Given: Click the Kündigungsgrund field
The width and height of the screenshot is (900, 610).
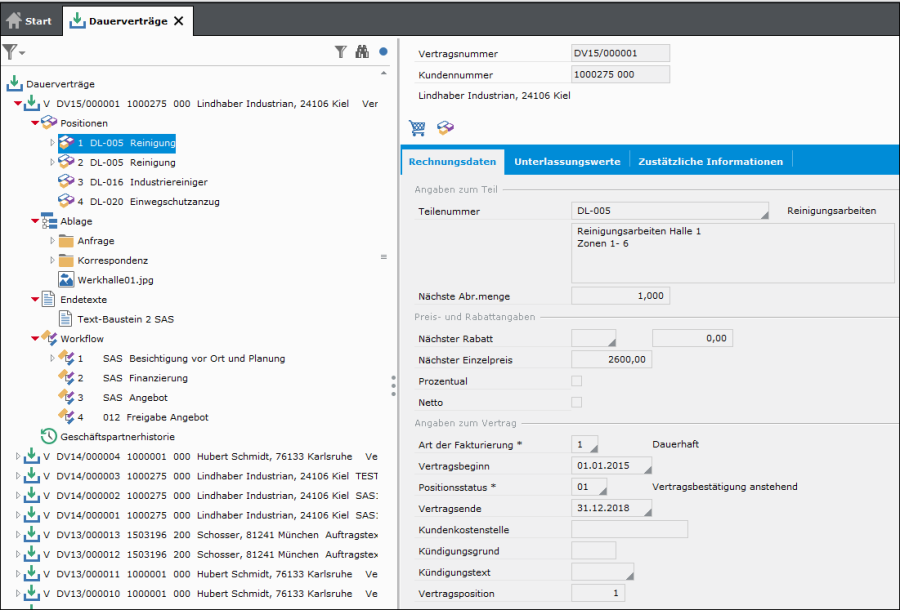Looking at the screenshot, I should coord(593,551).
